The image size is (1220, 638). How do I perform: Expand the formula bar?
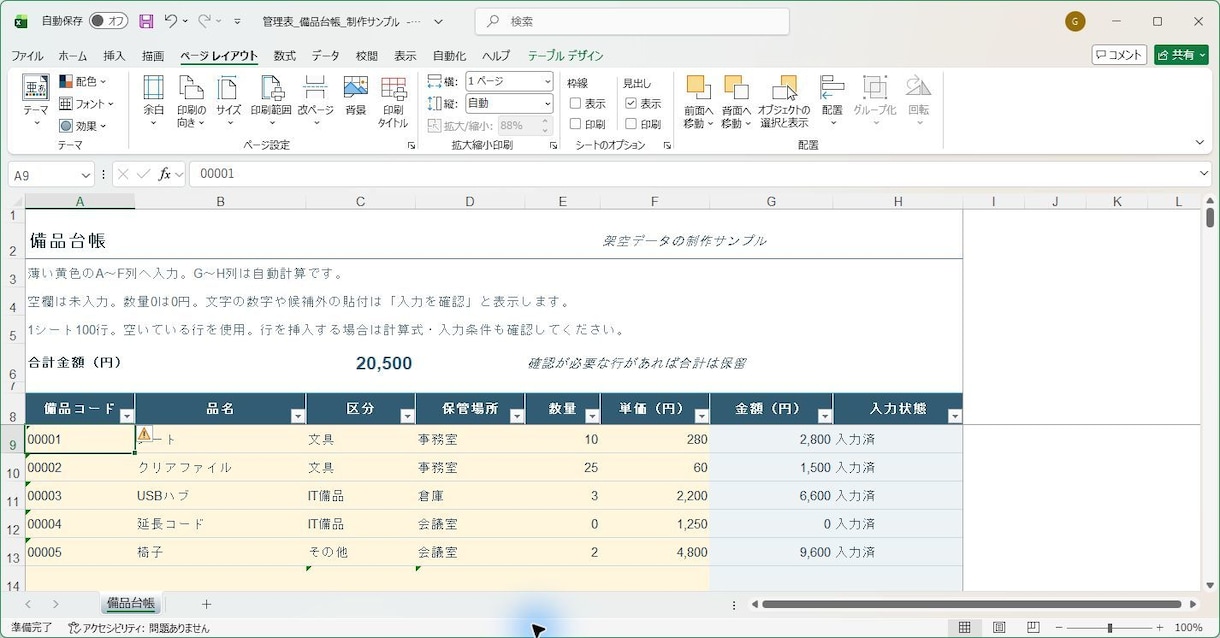pos(1204,174)
